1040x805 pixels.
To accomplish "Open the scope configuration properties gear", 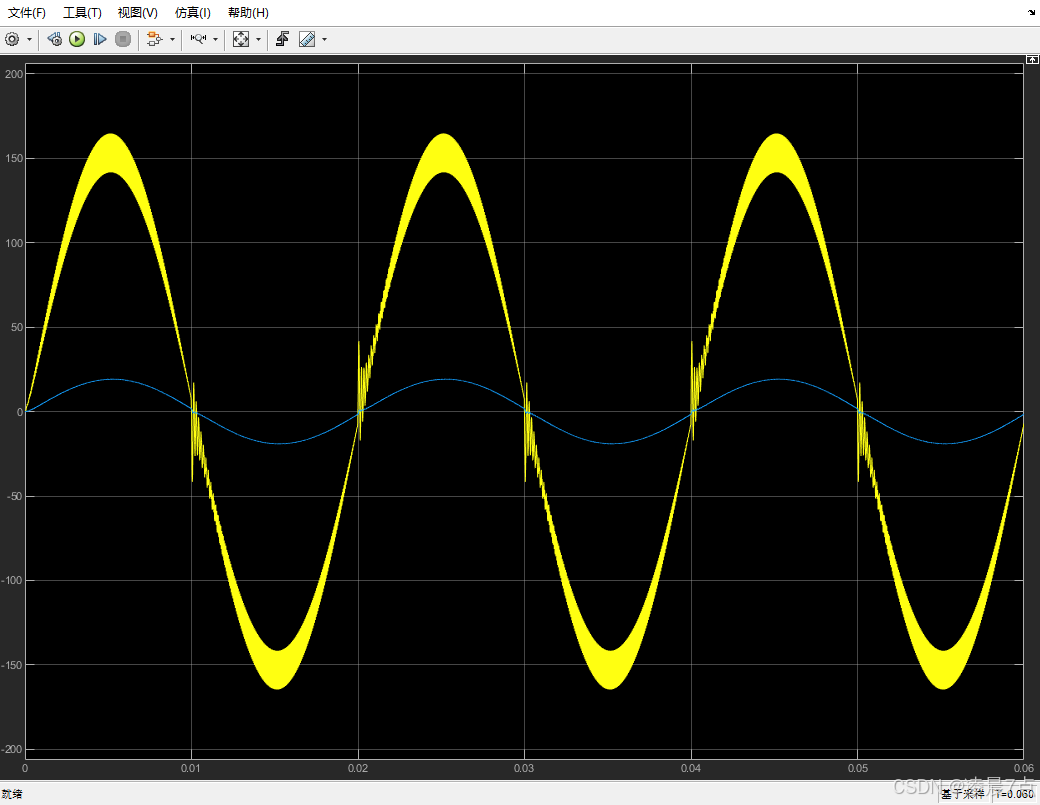I will 12,40.
